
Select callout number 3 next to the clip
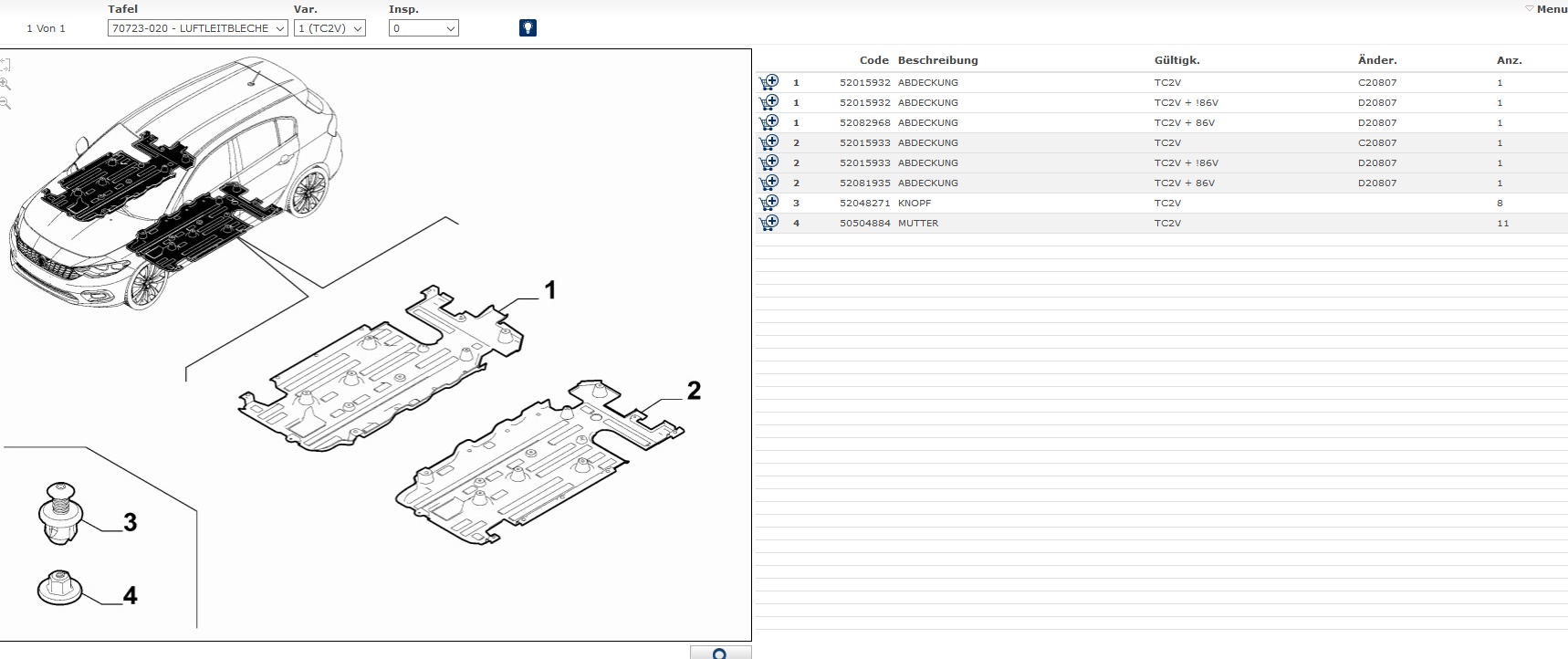pos(130,522)
